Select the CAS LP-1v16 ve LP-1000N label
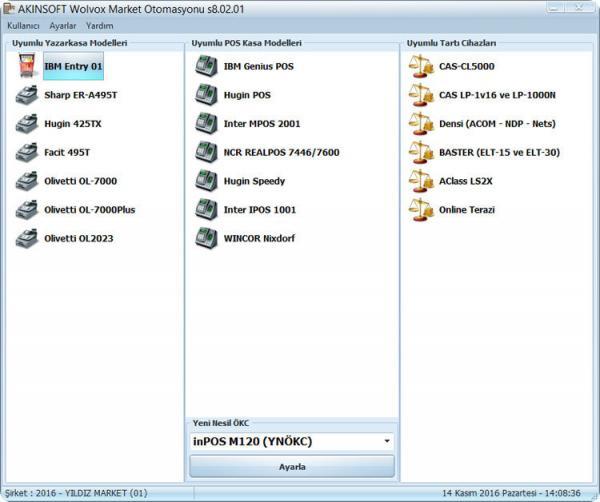This screenshot has height=502, width=600. pos(497,95)
